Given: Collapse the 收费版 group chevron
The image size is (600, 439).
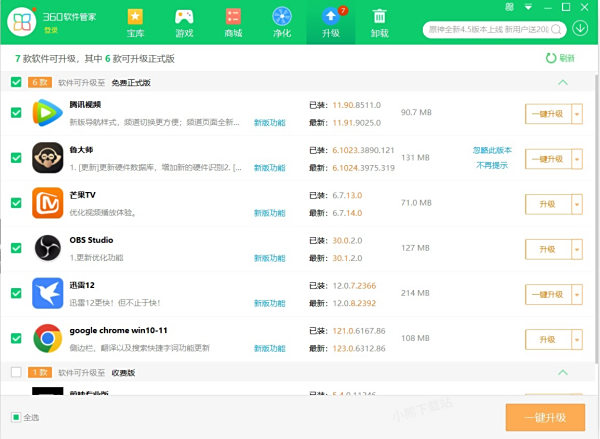Looking at the screenshot, I should pos(563,372).
